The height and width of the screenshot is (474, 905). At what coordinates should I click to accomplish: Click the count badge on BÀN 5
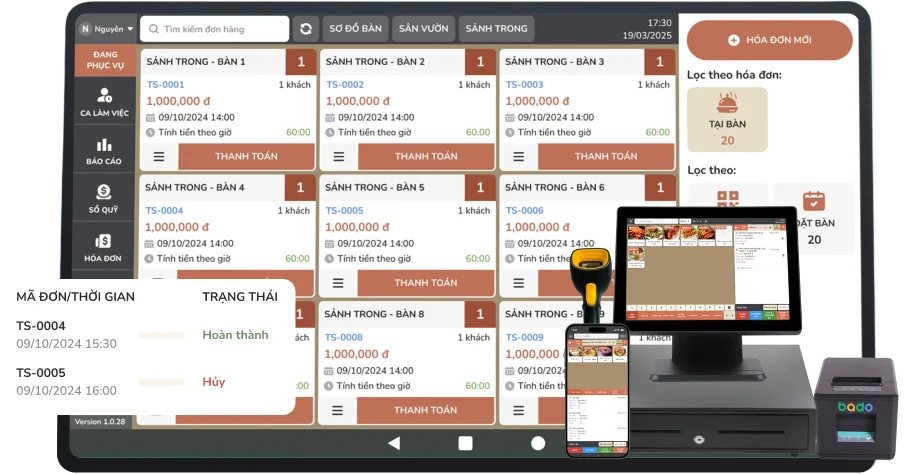(x=480, y=188)
